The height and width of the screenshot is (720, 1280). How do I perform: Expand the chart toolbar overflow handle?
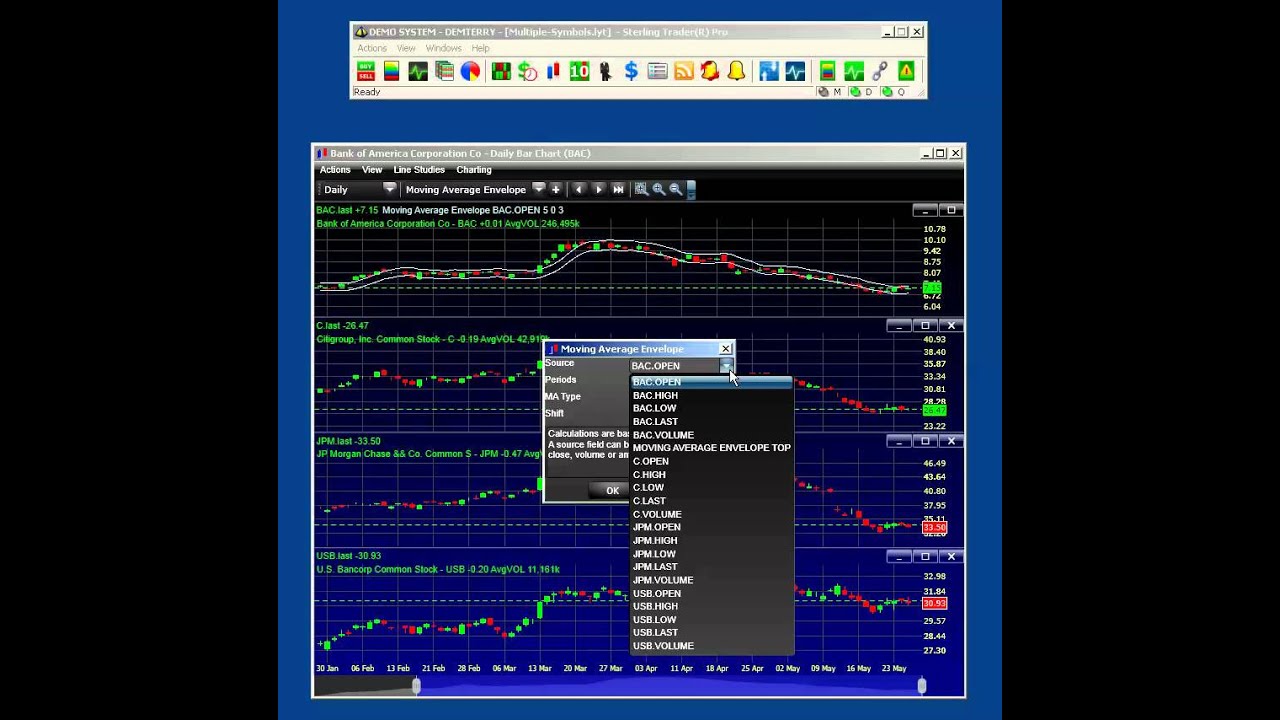click(x=691, y=189)
